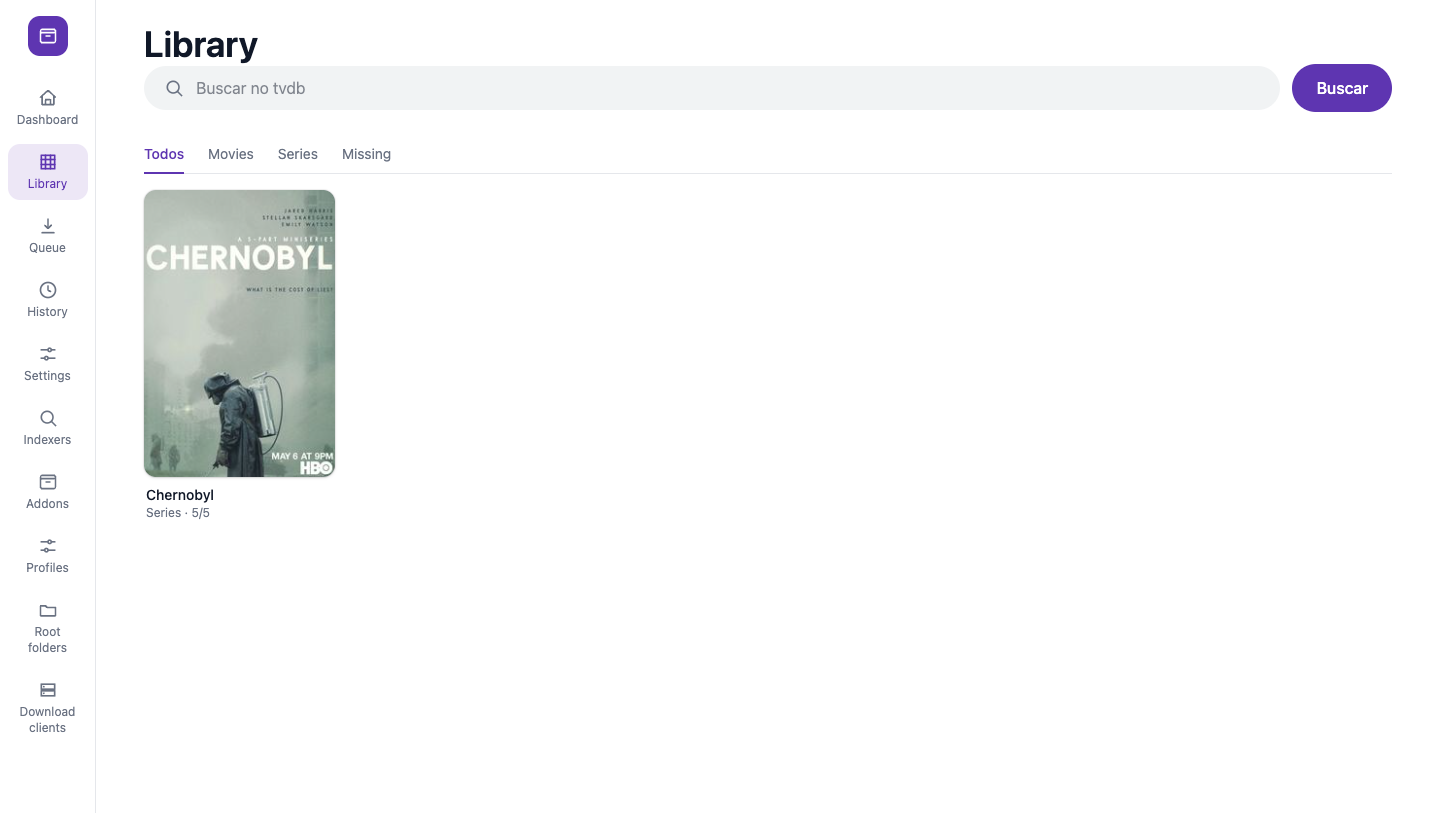
Task: Switch to the Todos tab
Action: [164, 154]
